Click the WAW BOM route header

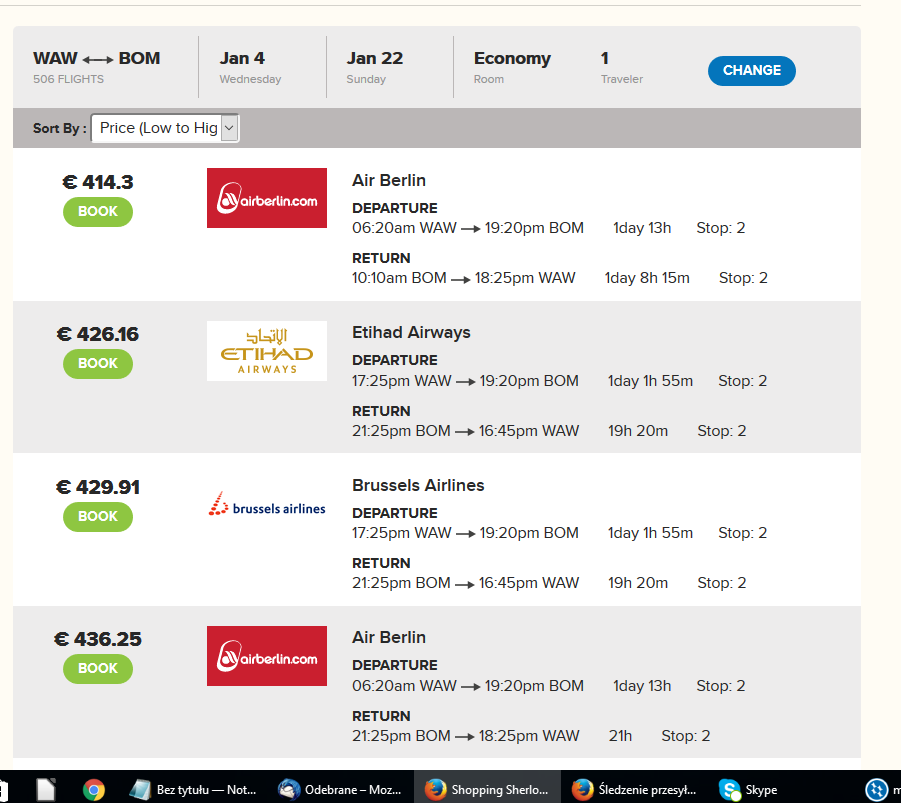tap(97, 59)
